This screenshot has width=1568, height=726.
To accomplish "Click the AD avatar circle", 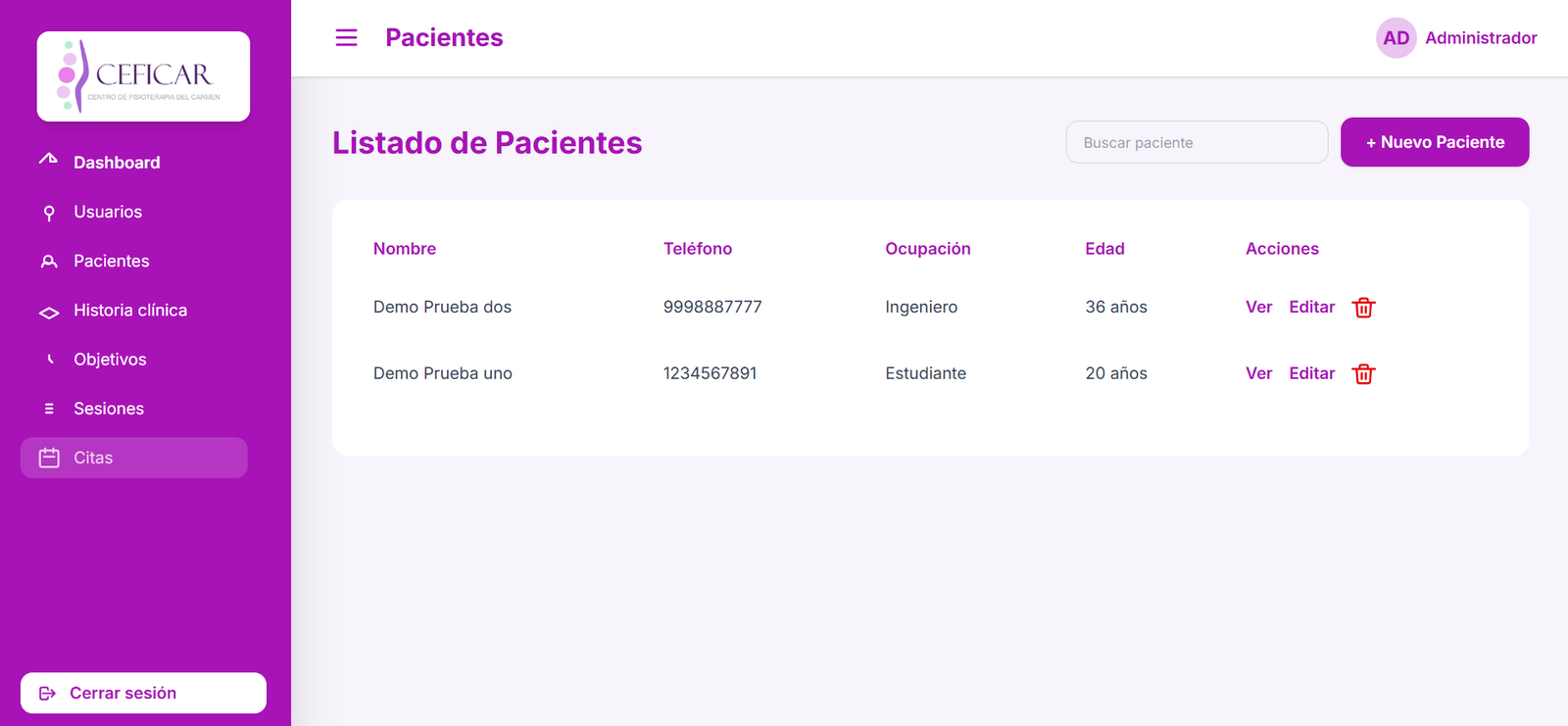I will pyautogui.click(x=1396, y=38).
